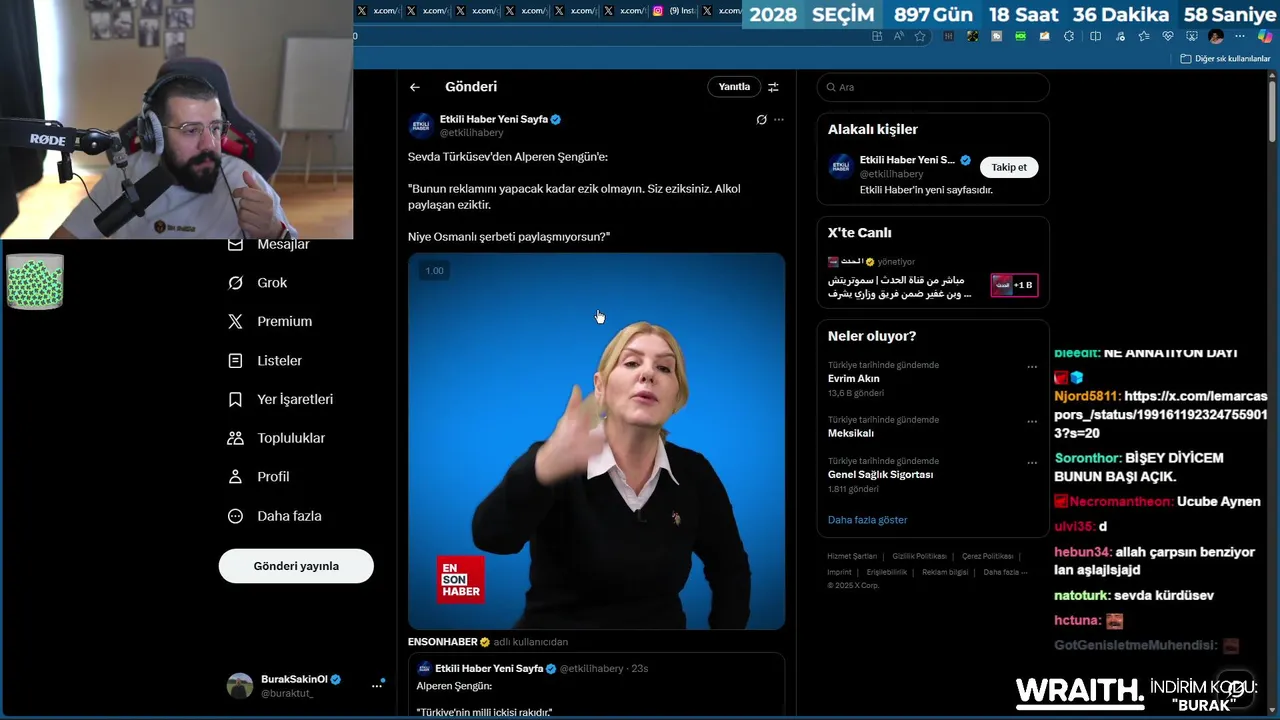Viewport: 1280px width, 720px height.
Task: Click the BurakSakinOl account avatar
Action: [240, 685]
